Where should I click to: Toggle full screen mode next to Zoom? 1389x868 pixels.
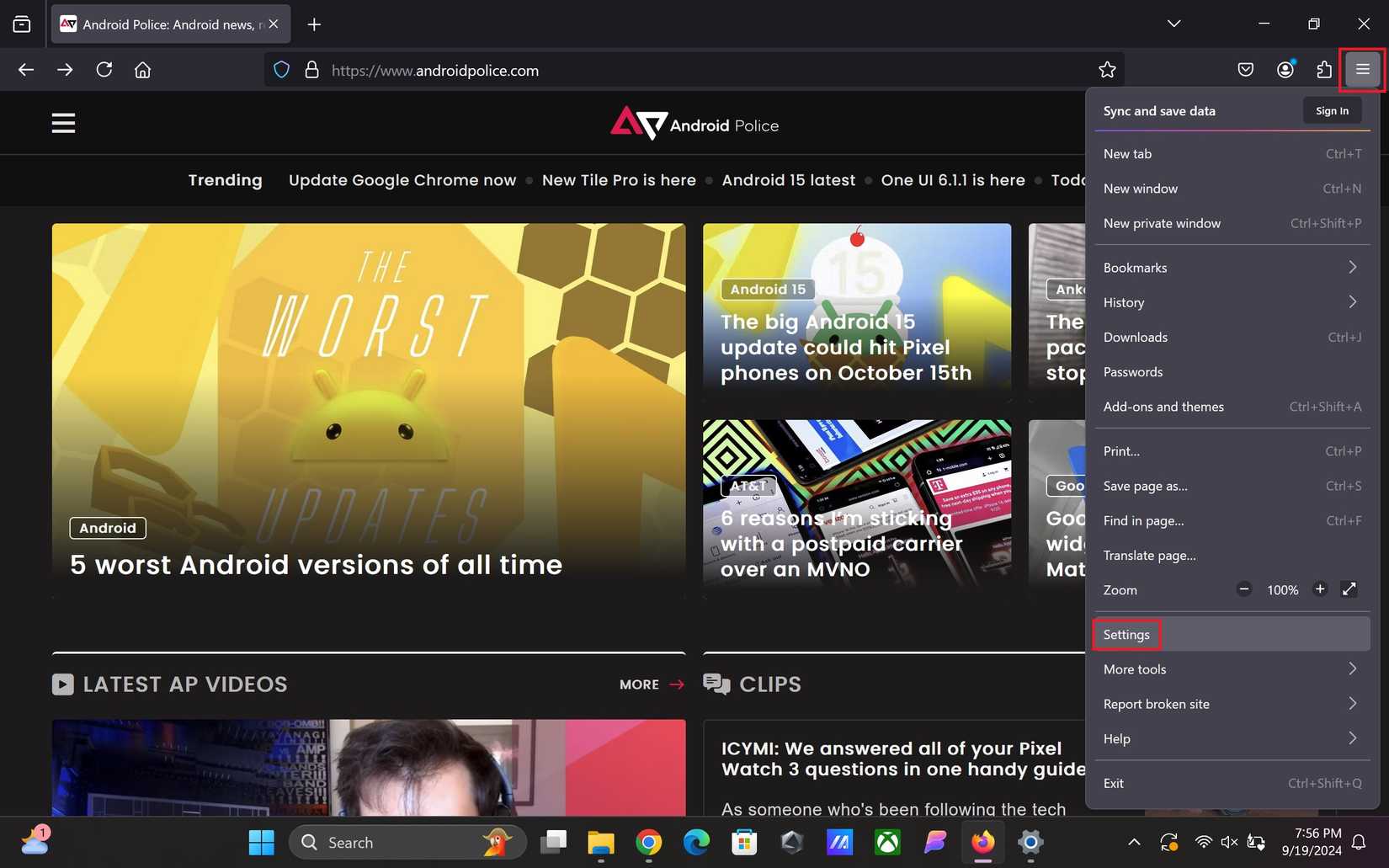coord(1349,589)
